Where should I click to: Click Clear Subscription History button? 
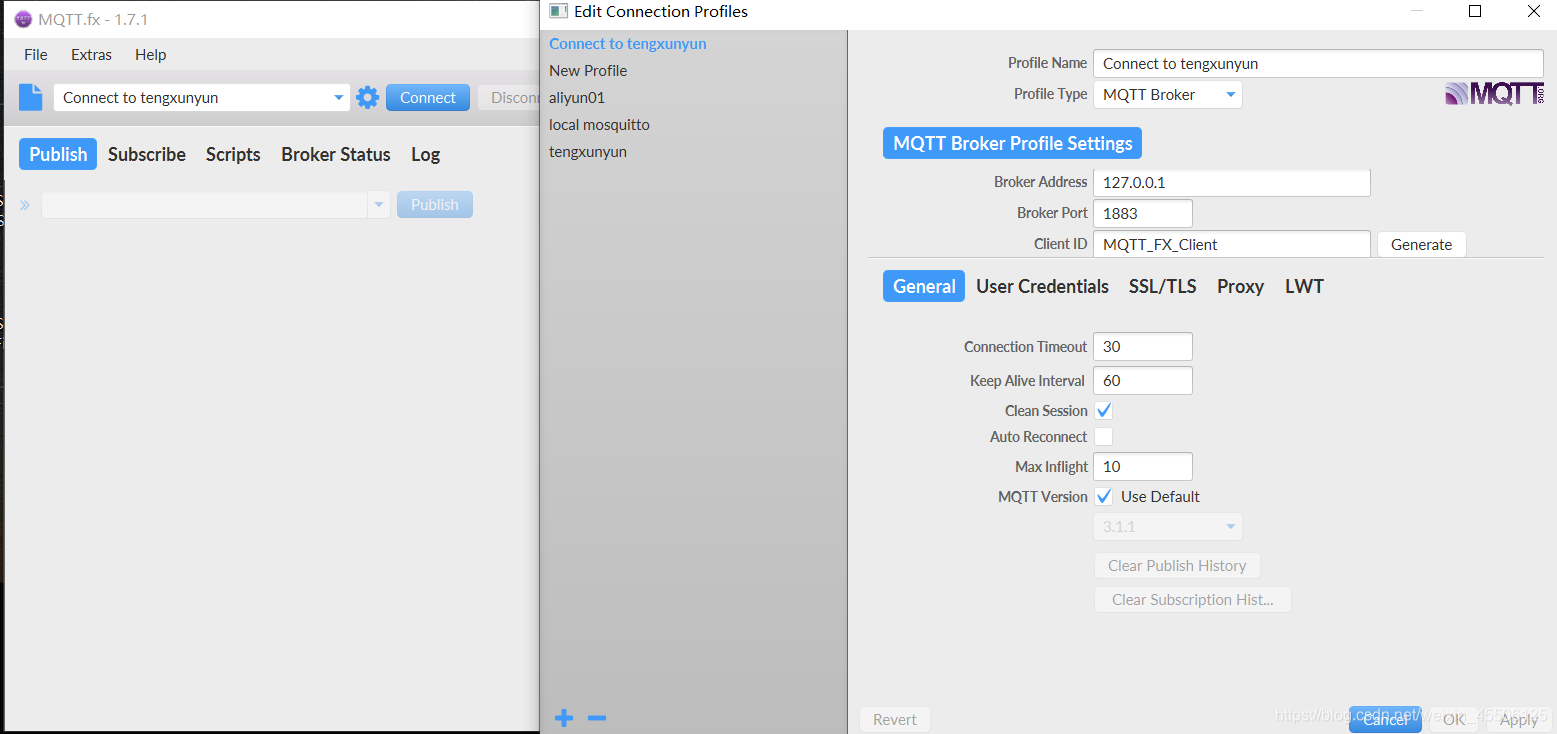(x=1192, y=600)
